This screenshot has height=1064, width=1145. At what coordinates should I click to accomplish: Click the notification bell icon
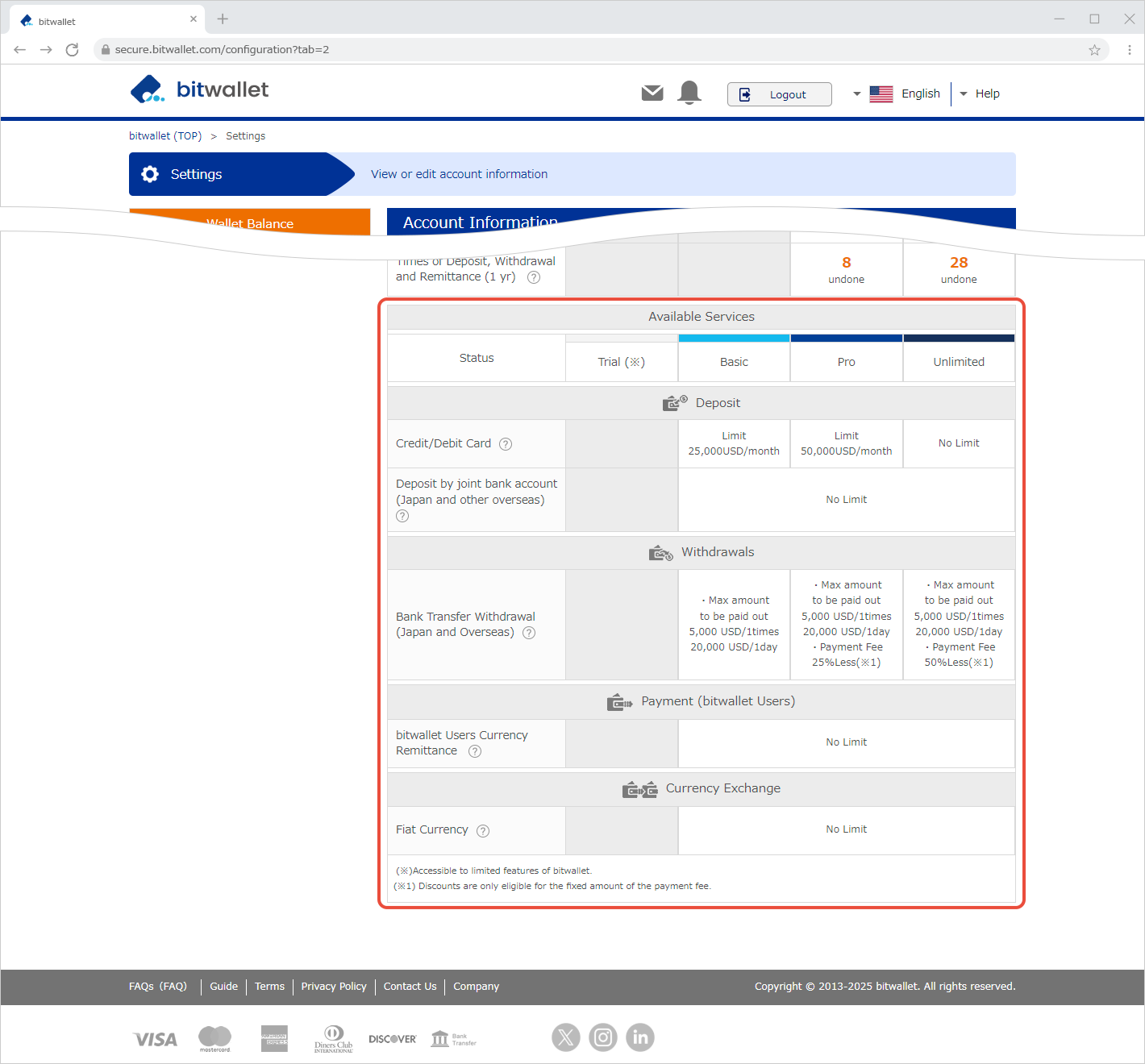click(x=689, y=93)
